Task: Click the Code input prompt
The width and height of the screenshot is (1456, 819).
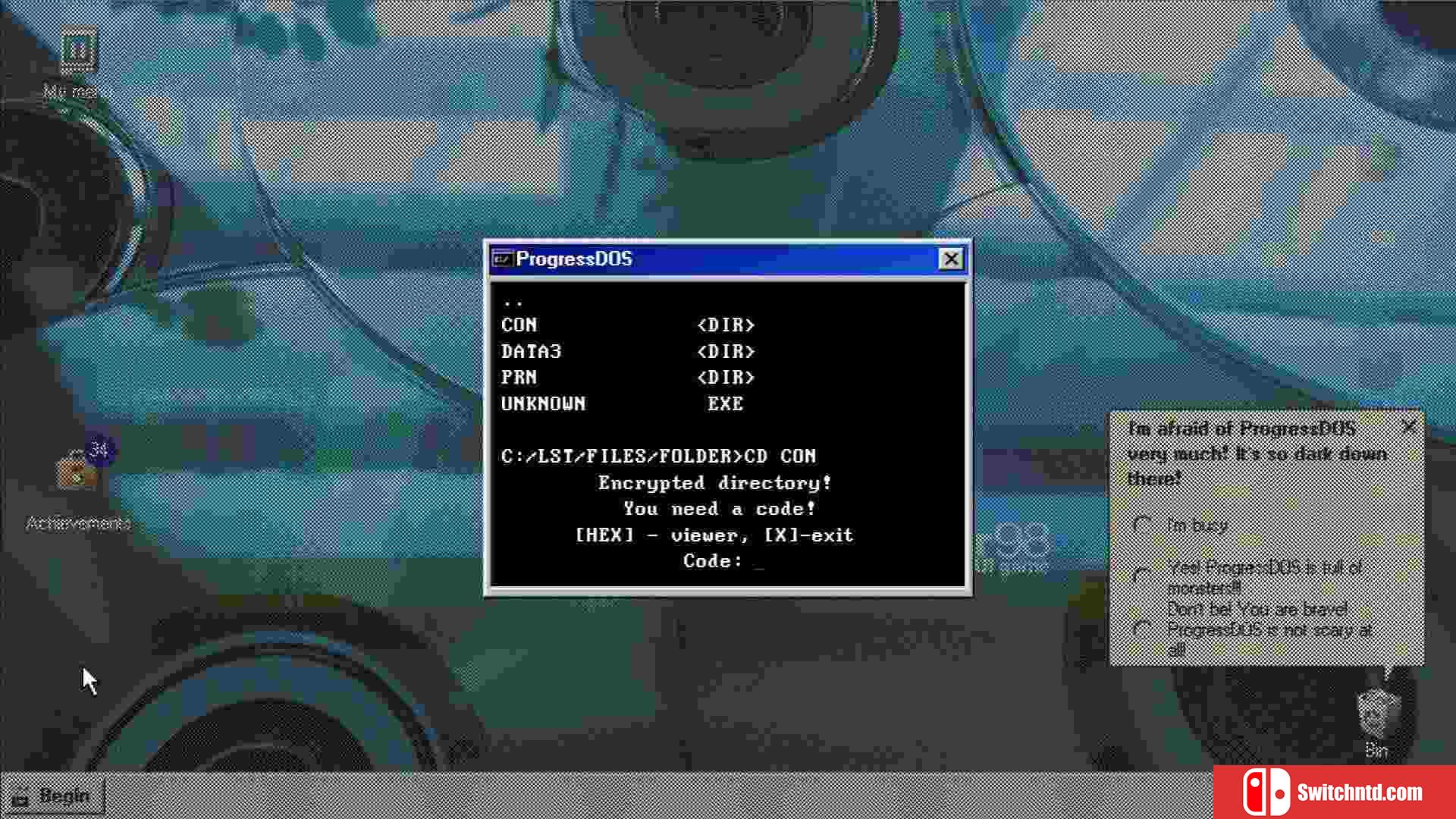Action: (x=723, y=561)
